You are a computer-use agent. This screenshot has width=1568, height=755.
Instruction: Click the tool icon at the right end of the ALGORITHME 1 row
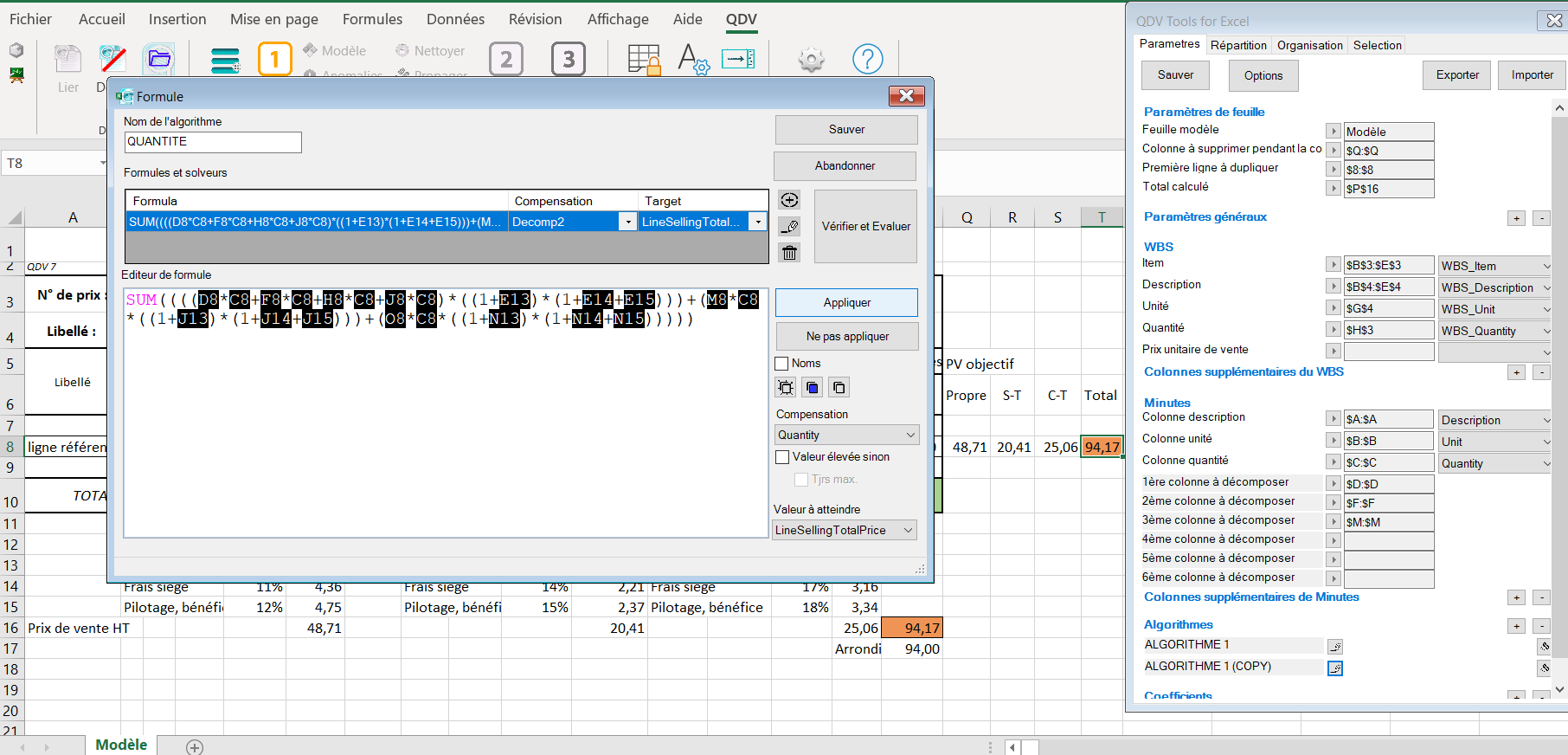[x=1544, y=646]
